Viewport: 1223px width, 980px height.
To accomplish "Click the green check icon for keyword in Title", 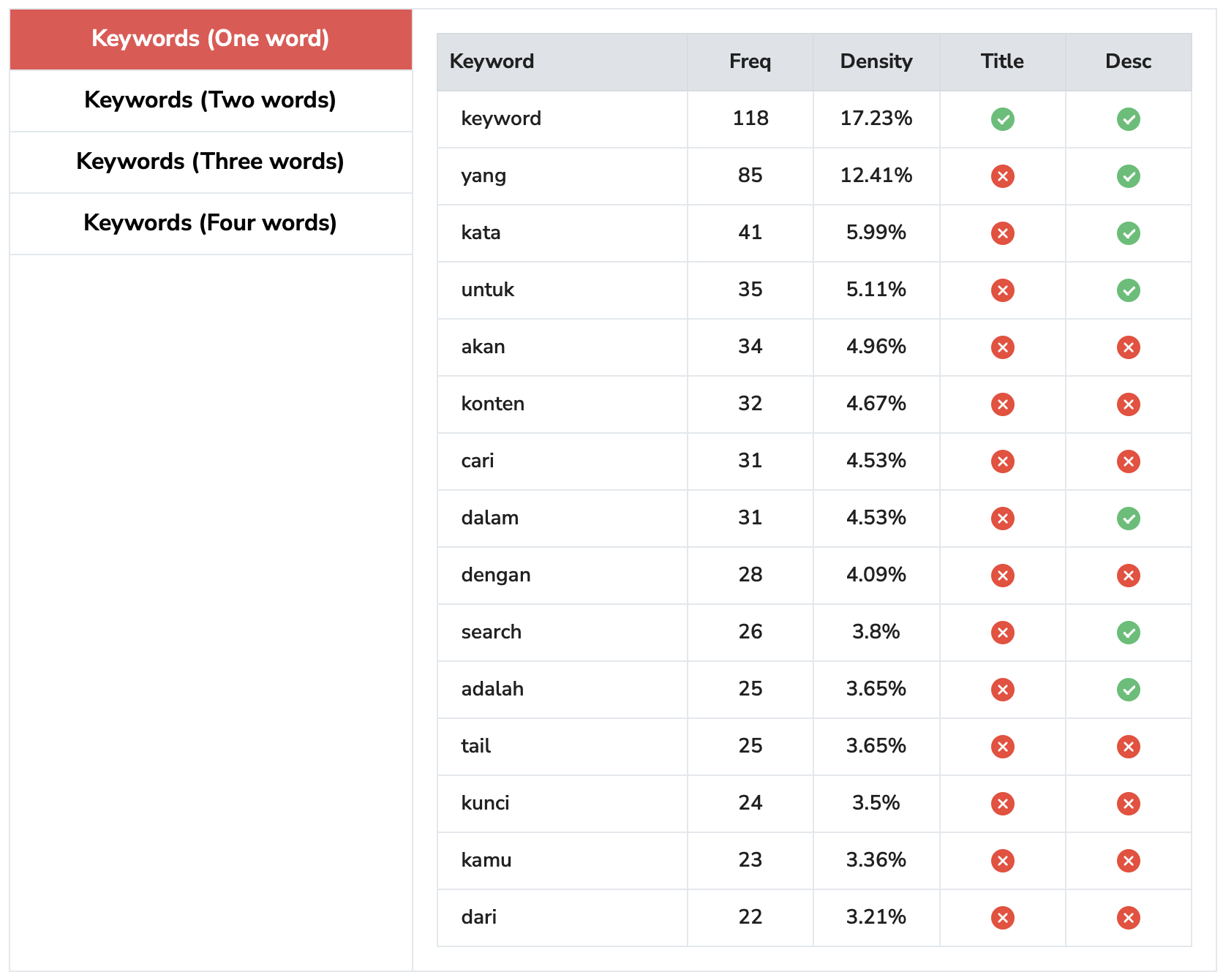I will (1002, 119).
